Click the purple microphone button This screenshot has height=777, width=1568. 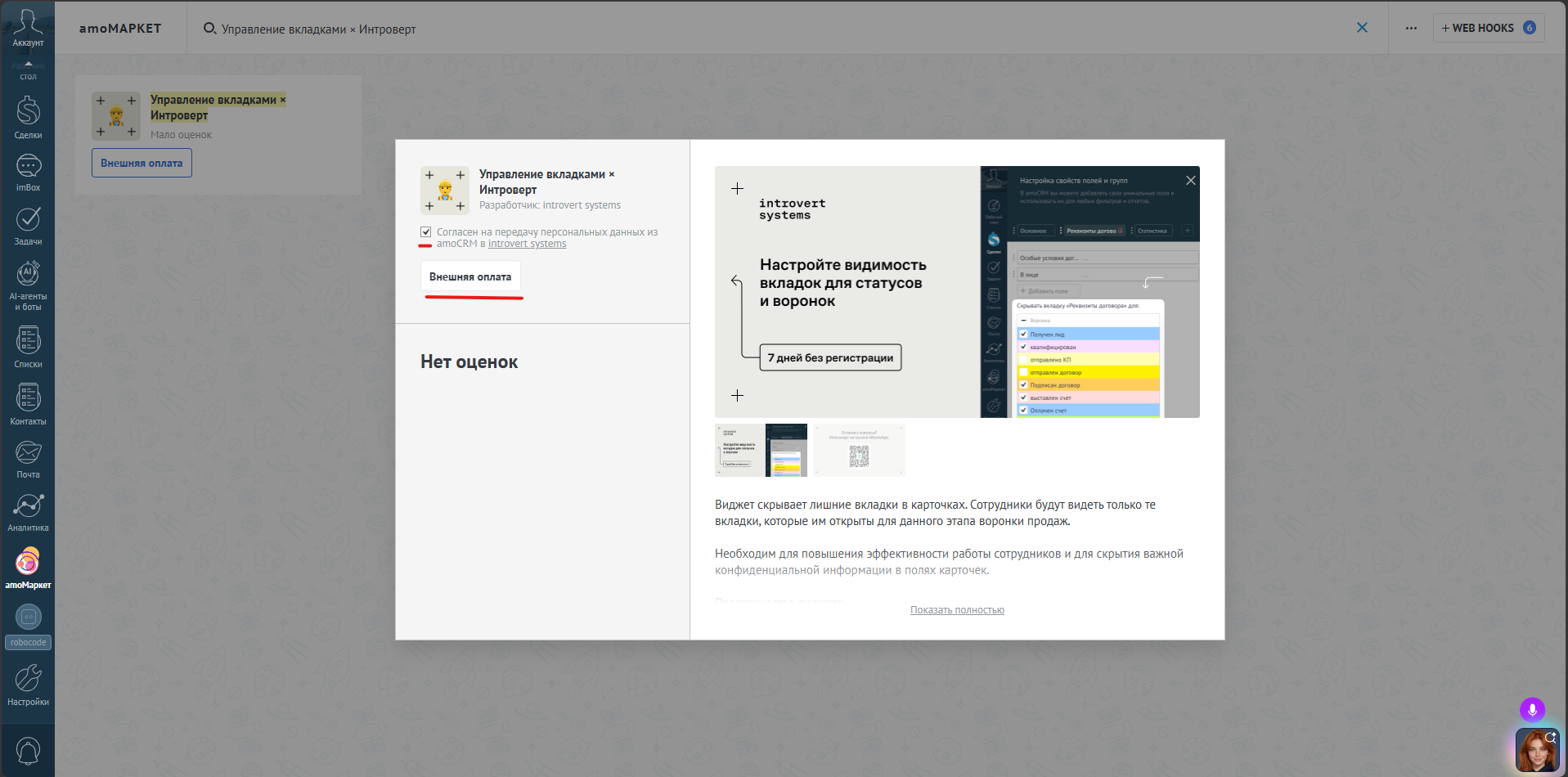click(x=1532, y=710)
